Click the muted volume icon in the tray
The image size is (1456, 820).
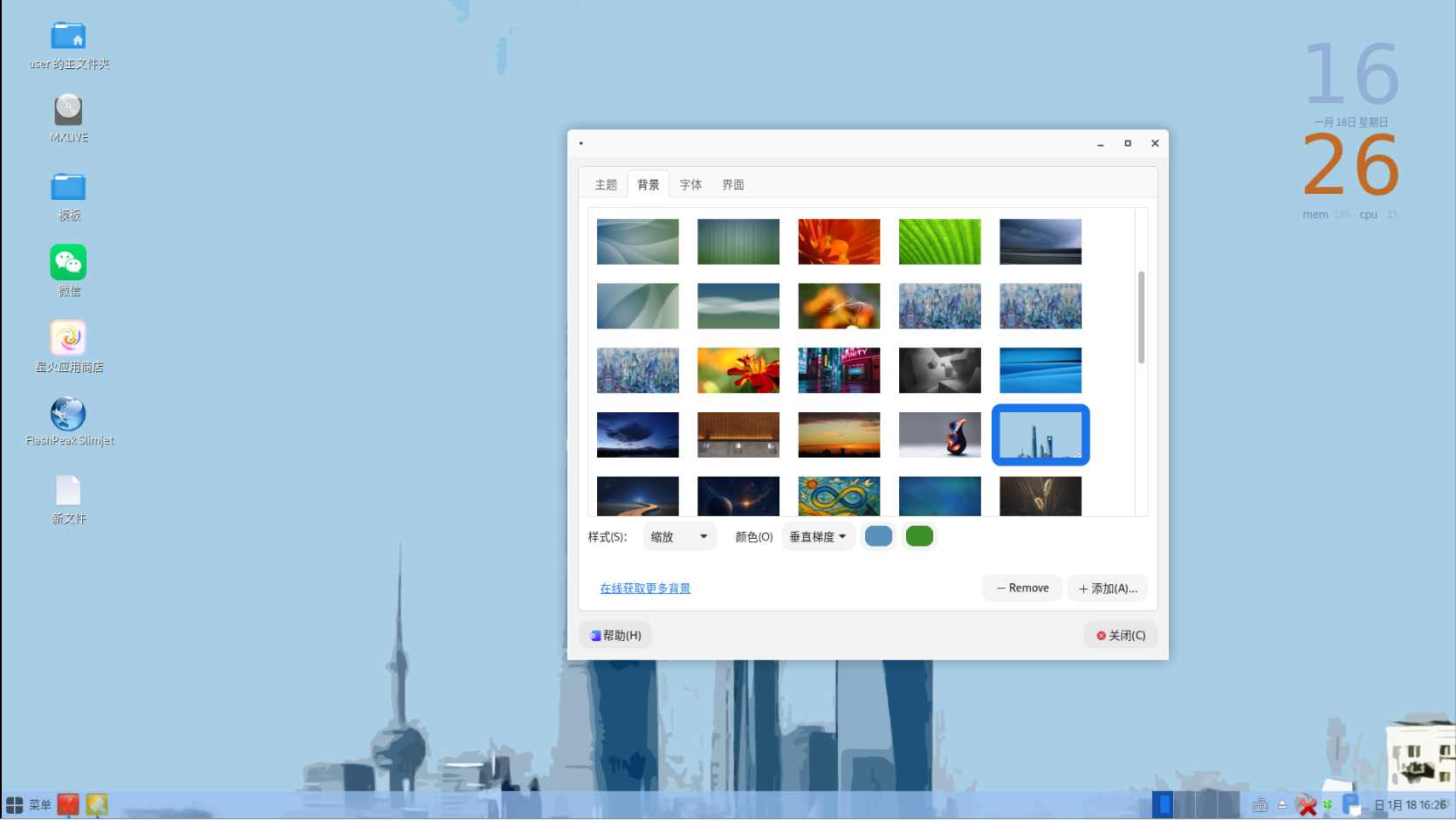click(x=1306, y=805)
